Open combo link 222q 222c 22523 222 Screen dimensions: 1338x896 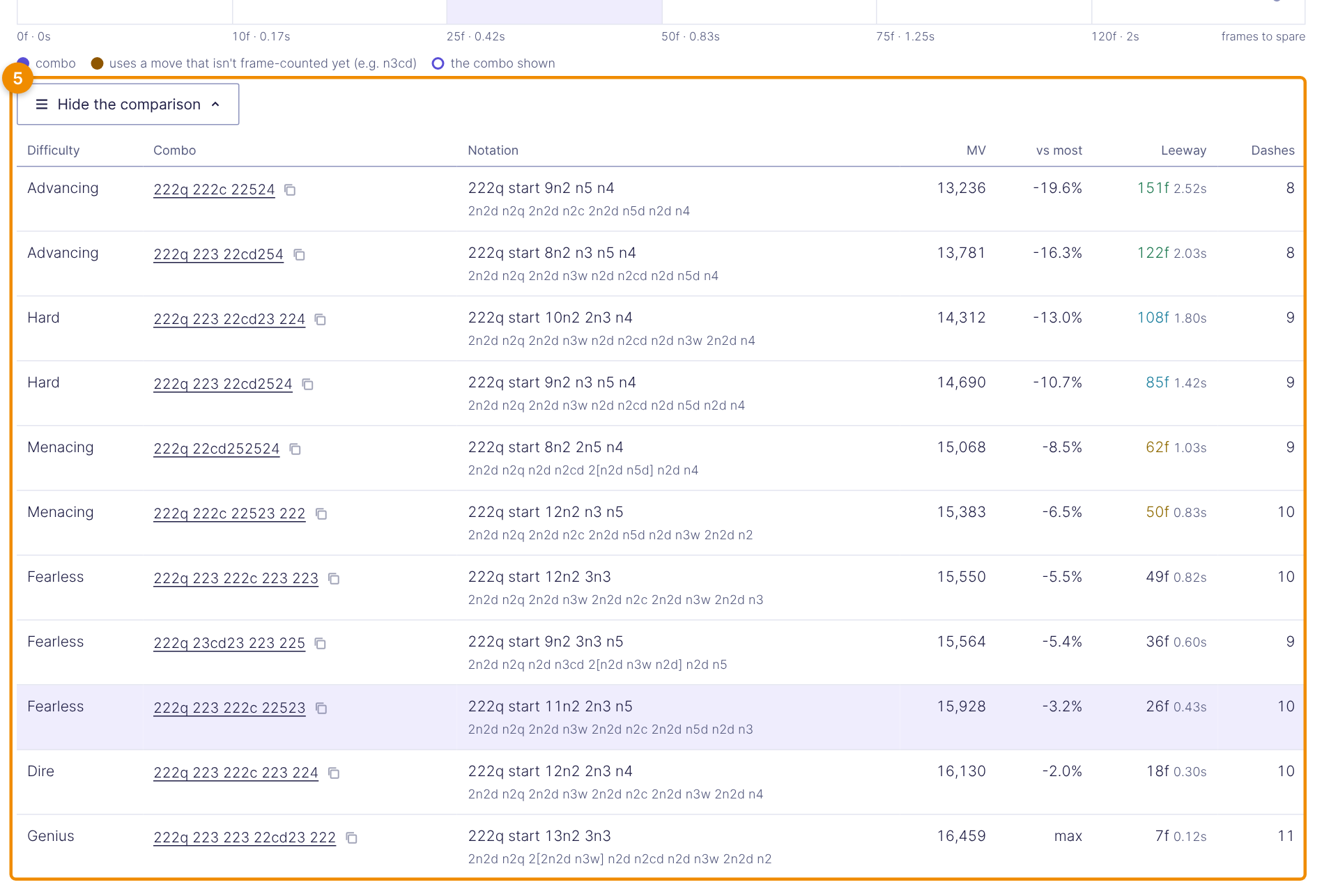[x=229, y=513]
